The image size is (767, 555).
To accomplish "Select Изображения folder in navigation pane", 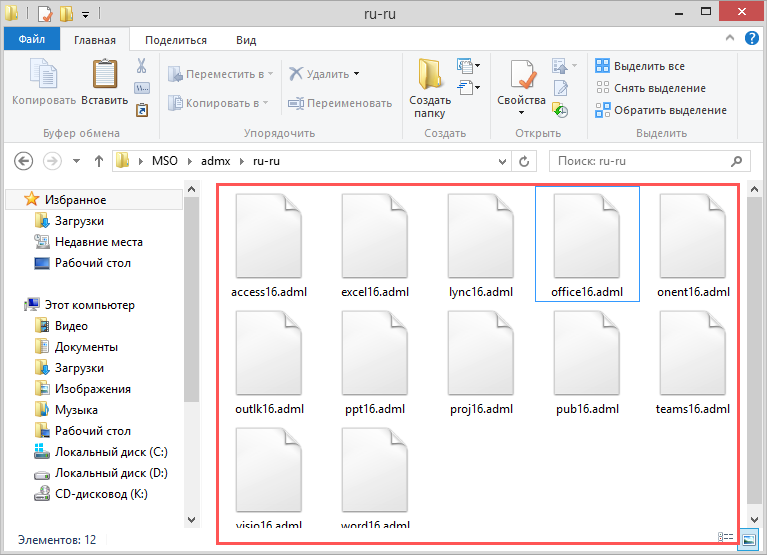I will [x=83, y=389].
